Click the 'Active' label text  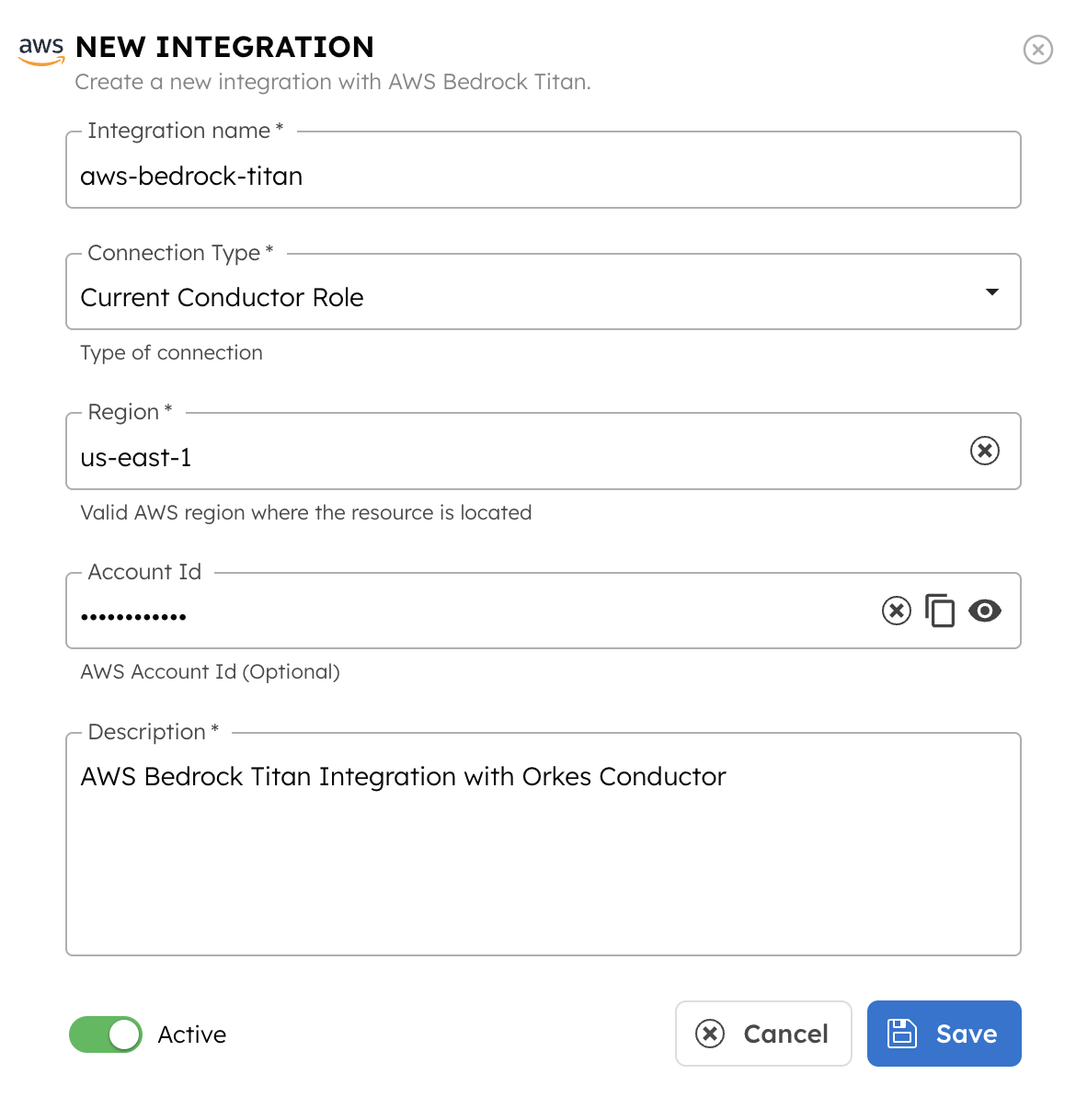pyautogui.click(x=192, y=1034)
